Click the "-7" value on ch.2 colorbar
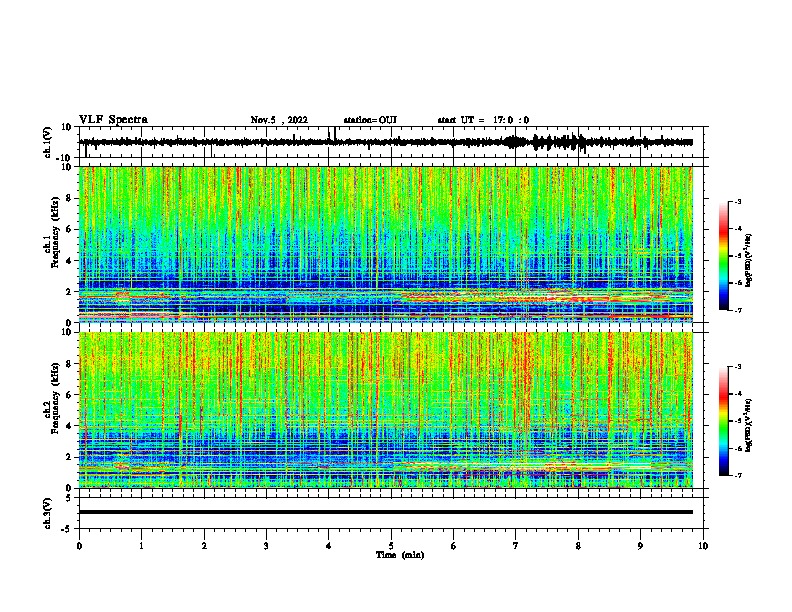 (737, 476)
